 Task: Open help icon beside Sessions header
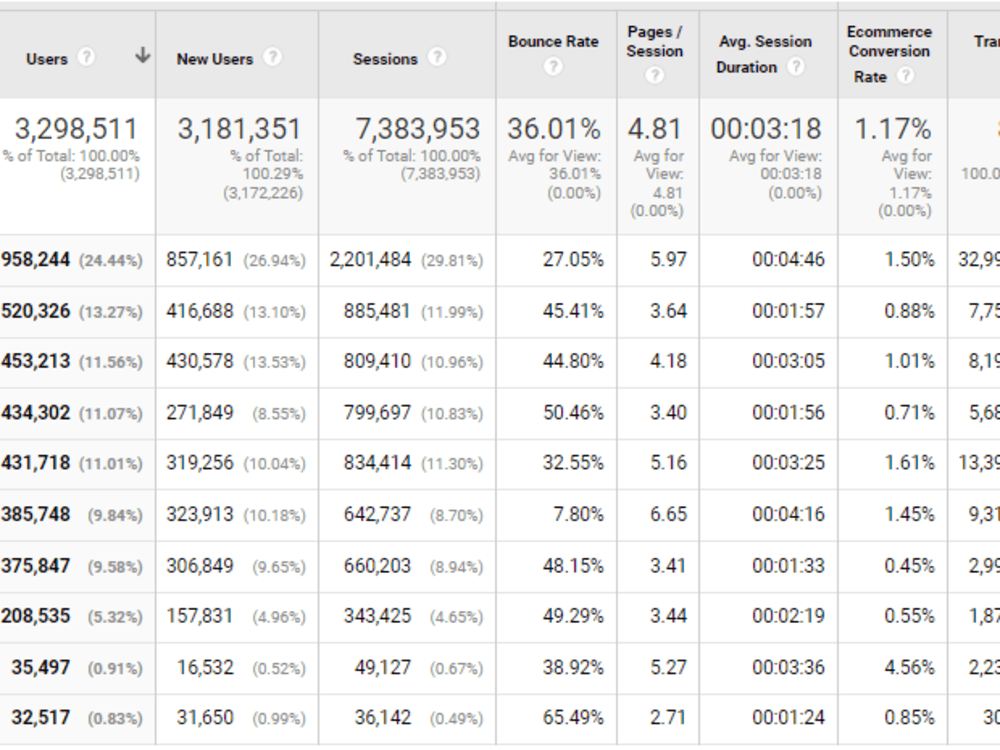(x=437, y=57)
